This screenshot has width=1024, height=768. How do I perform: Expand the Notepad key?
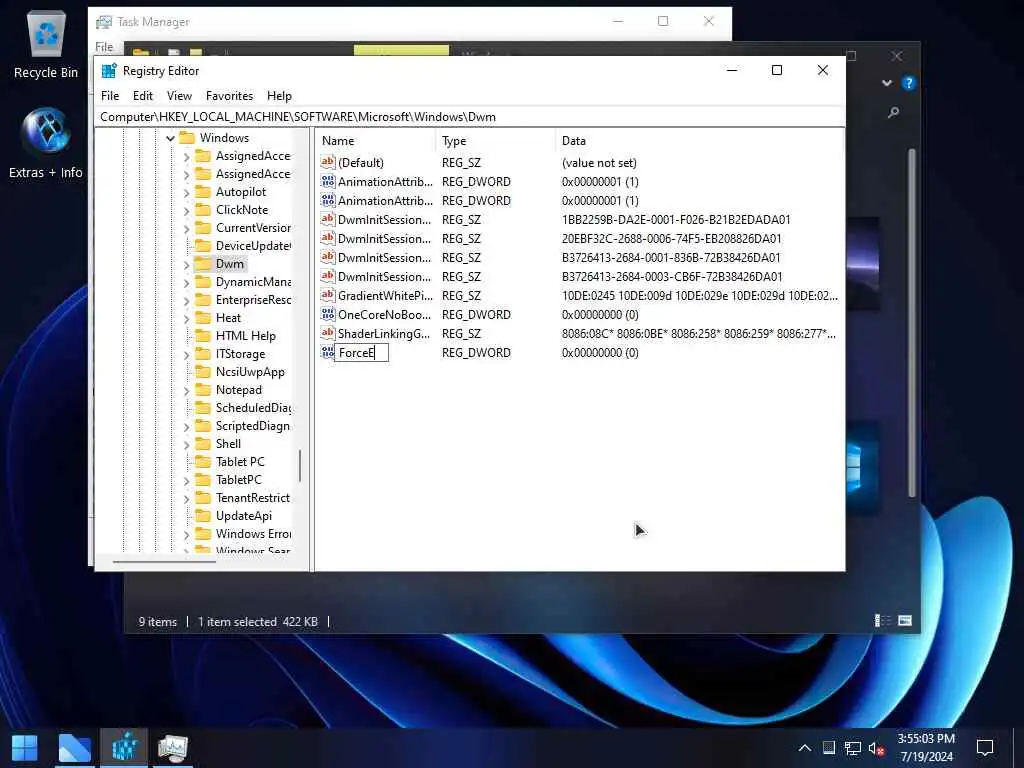(x=186, y=391)
